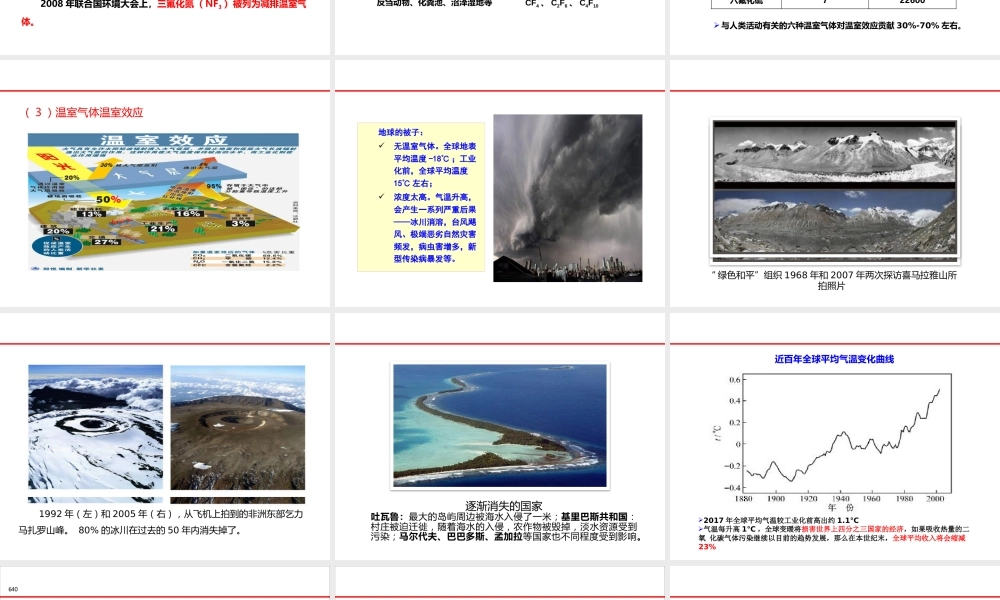Select the color 2007 Himalaya glacier photo
1000x600 pixels.
pyautogui.click(x=835, y=223)
